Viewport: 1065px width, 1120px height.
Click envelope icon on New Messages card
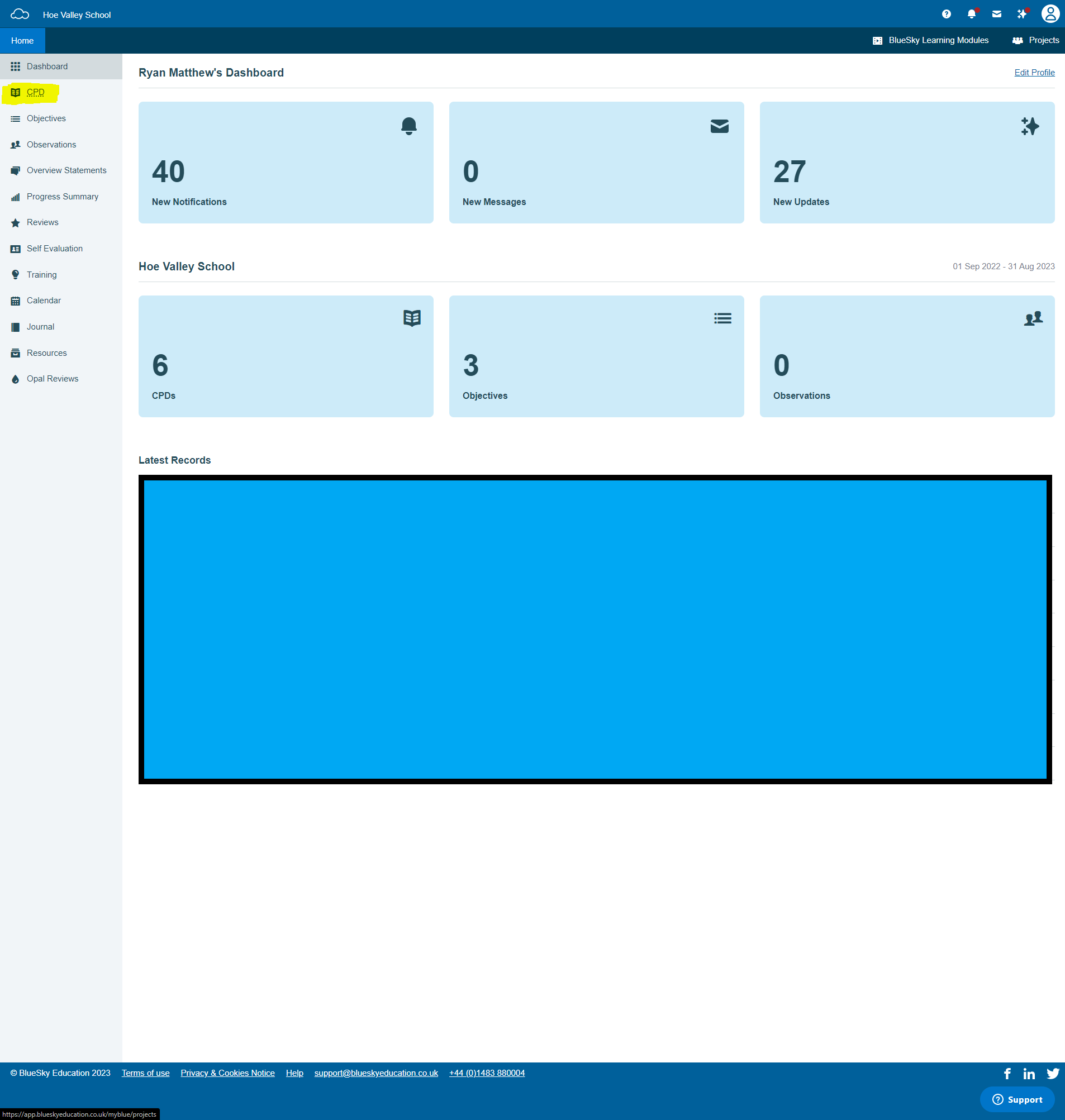[719, 126]
